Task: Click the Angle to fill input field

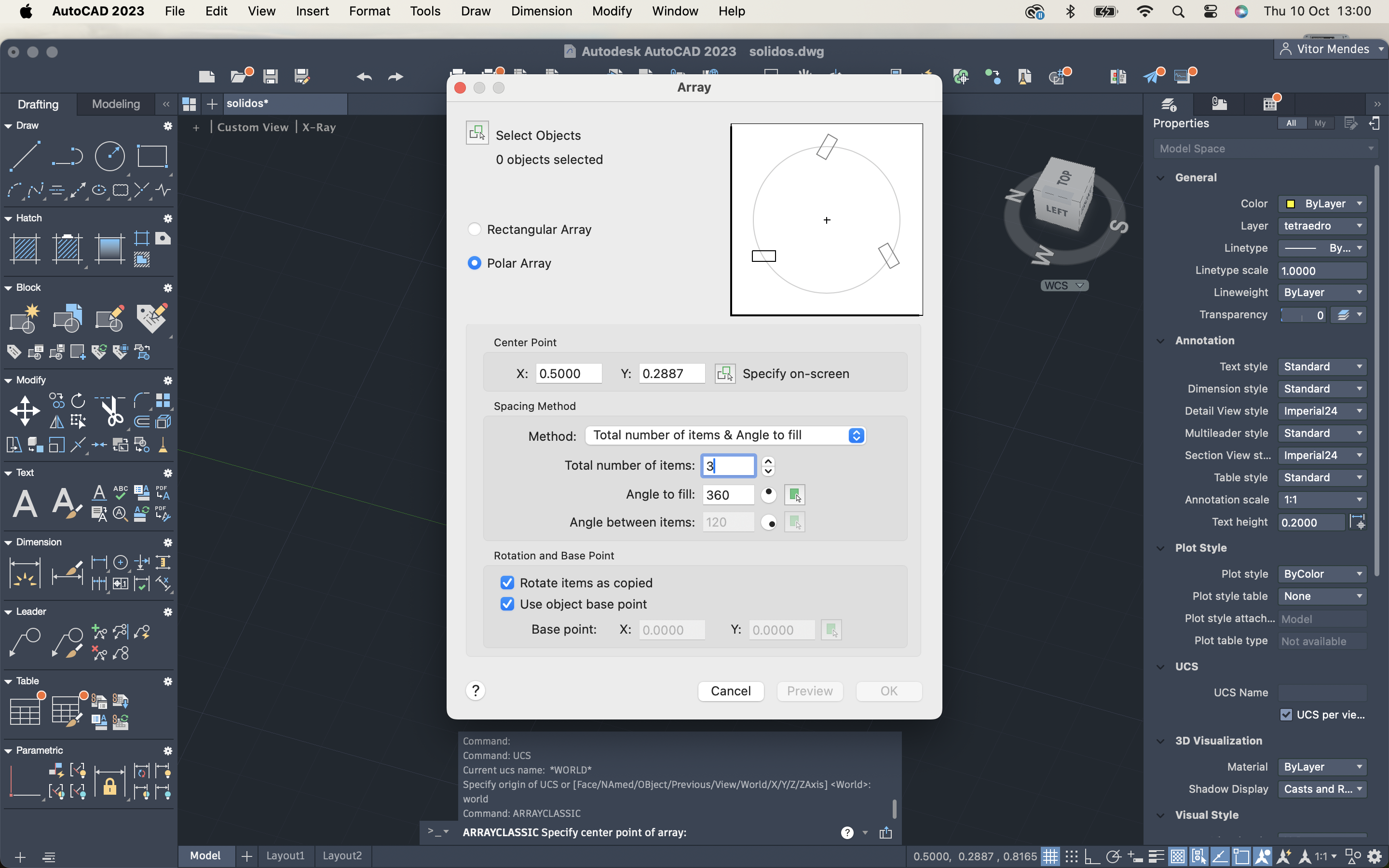Action: click(728, 495)
